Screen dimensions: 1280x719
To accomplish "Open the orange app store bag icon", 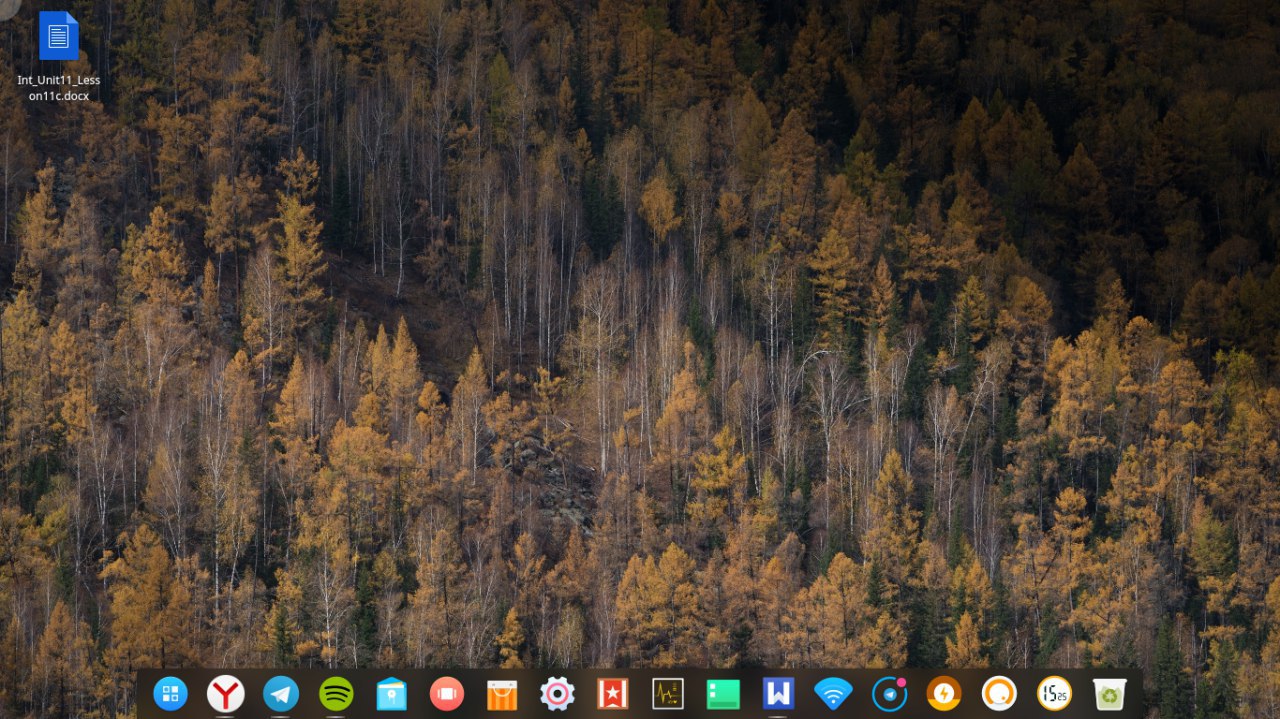I will 502,693.
